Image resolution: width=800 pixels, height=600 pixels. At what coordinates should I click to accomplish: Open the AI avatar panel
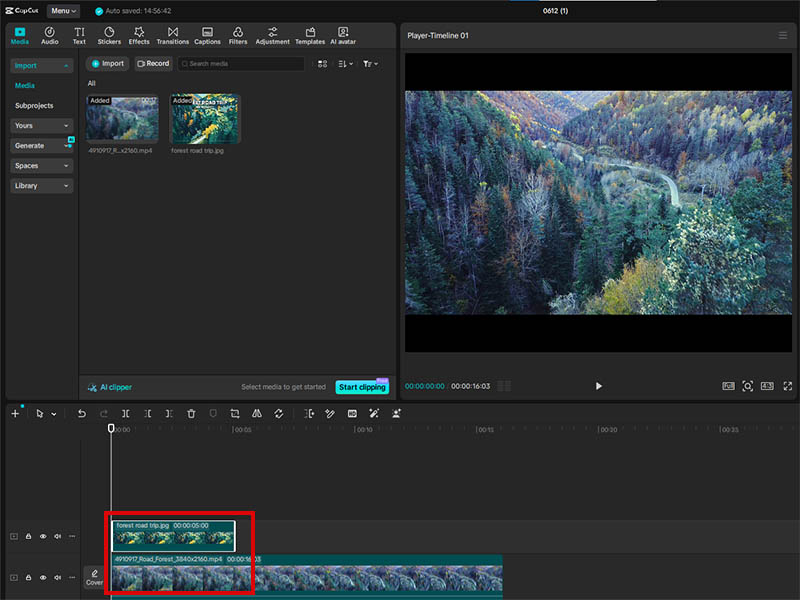tap(343, 36)
